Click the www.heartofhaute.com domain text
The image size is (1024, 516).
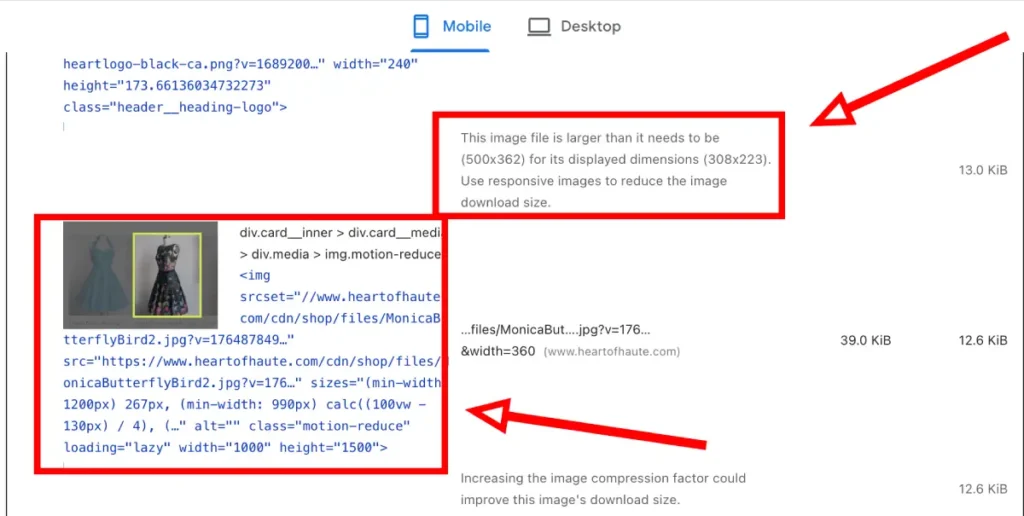614,352
